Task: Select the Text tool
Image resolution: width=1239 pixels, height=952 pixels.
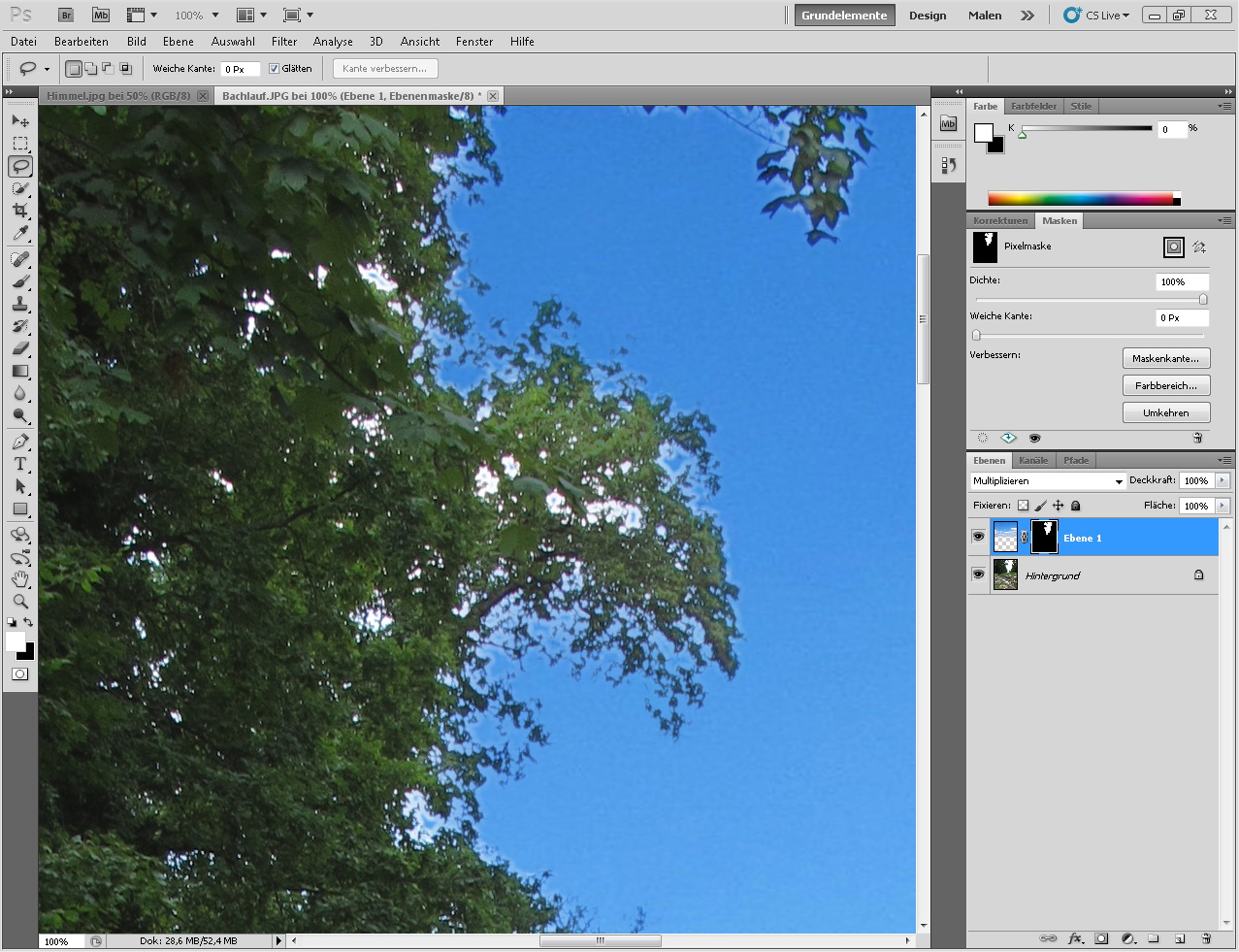Action: pos(19,464)
